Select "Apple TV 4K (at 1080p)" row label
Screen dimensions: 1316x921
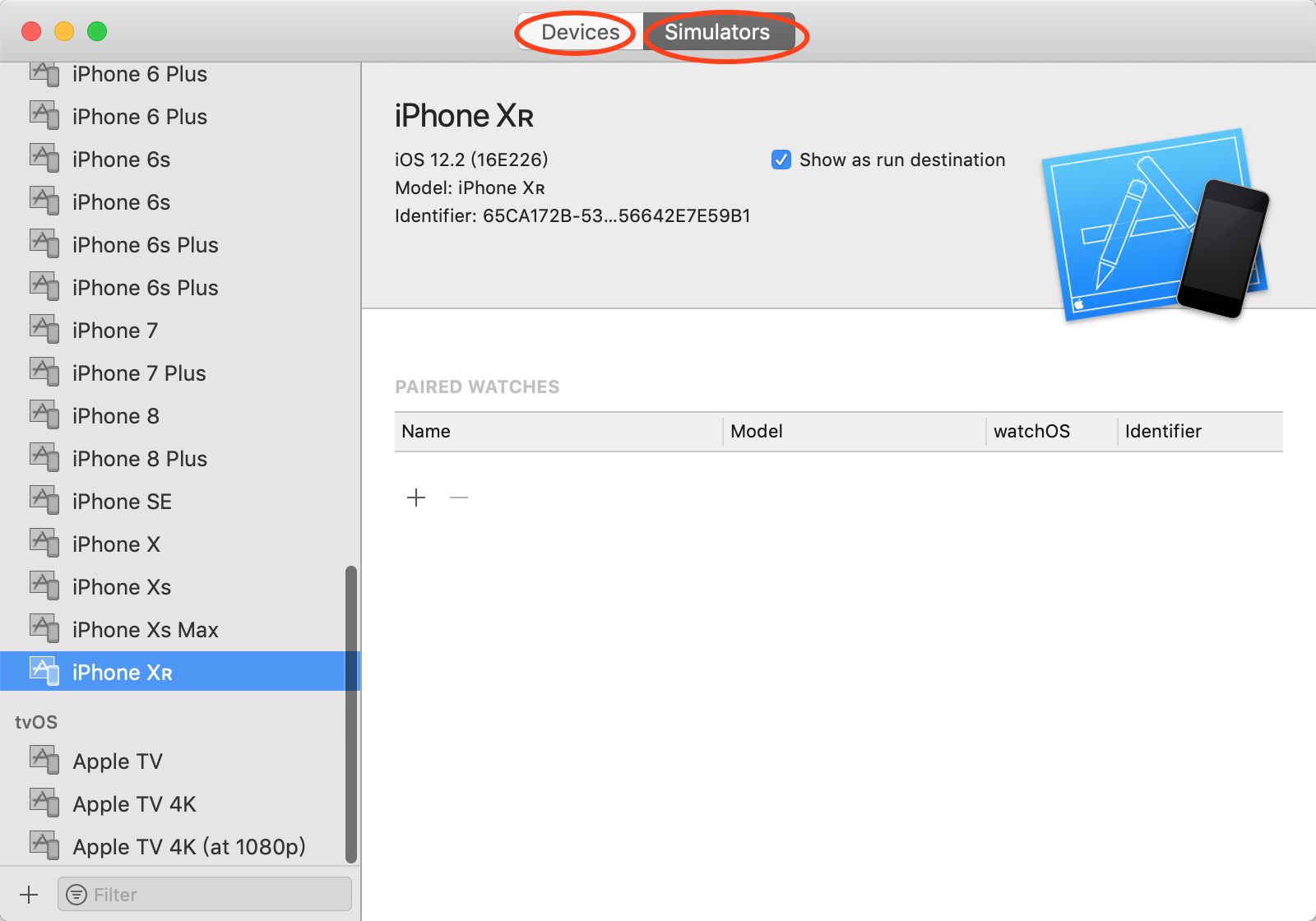[x=189, y=847]
